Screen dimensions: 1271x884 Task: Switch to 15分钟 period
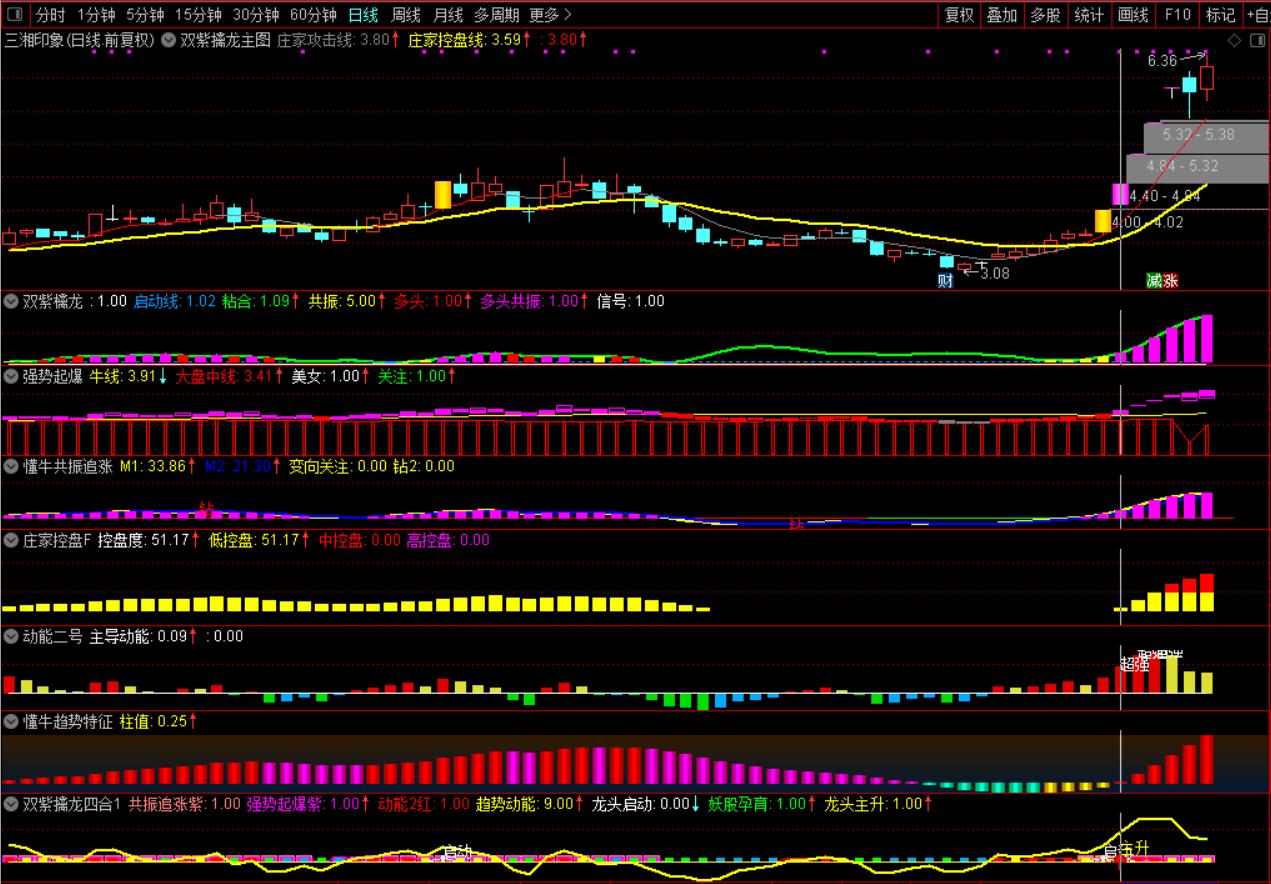(x=198, y=15)
